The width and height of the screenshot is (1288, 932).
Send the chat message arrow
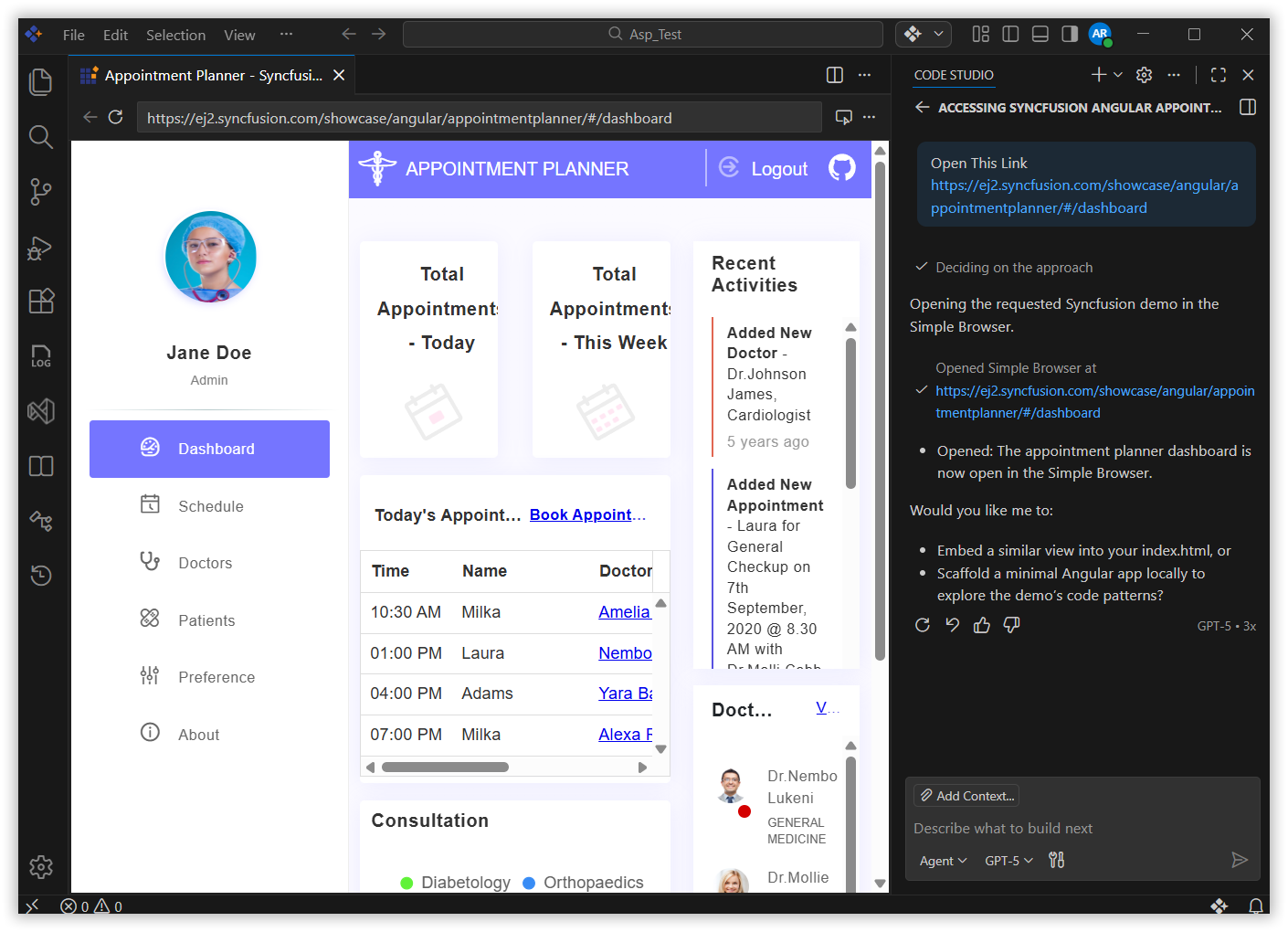[1239, 860]
